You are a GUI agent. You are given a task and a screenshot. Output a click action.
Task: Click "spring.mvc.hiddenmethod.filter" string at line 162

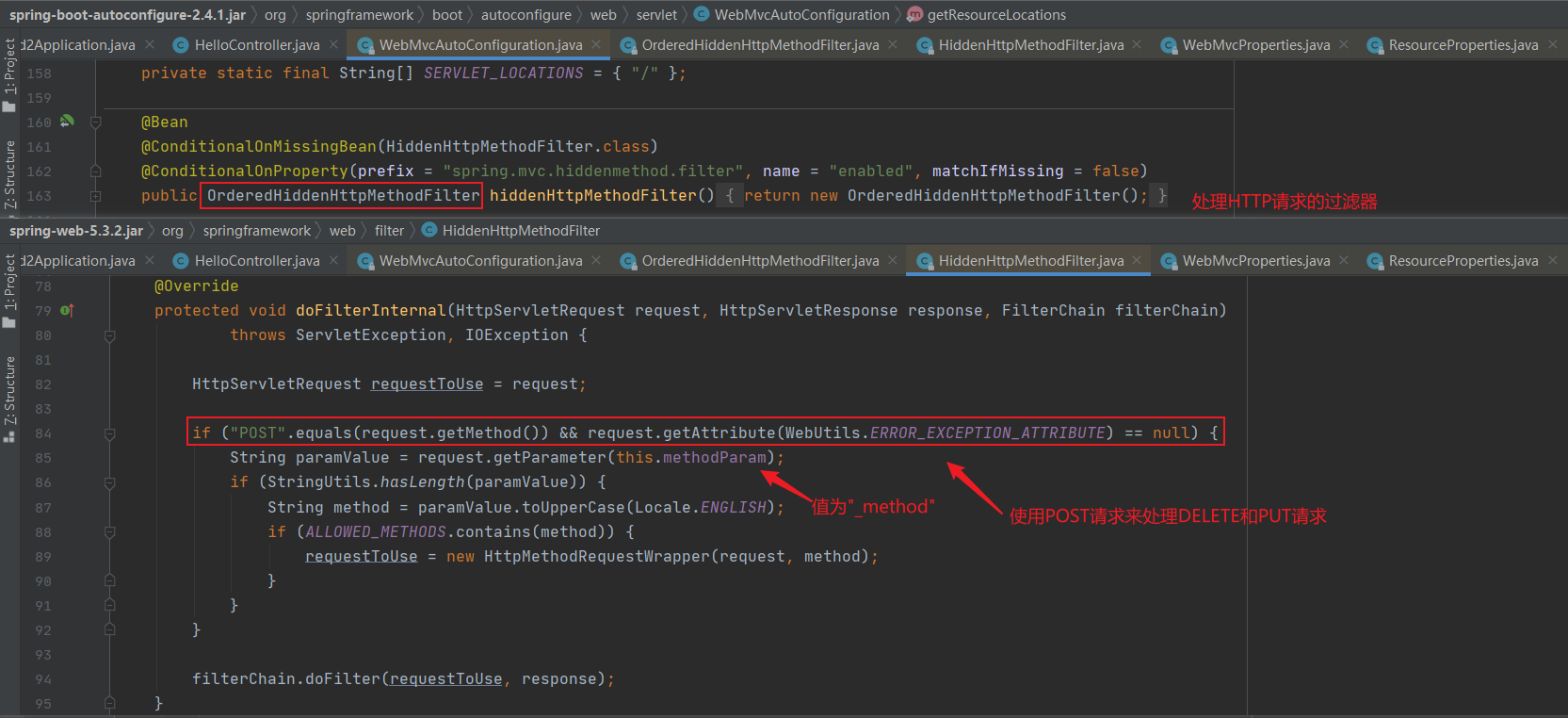(593, 171)
